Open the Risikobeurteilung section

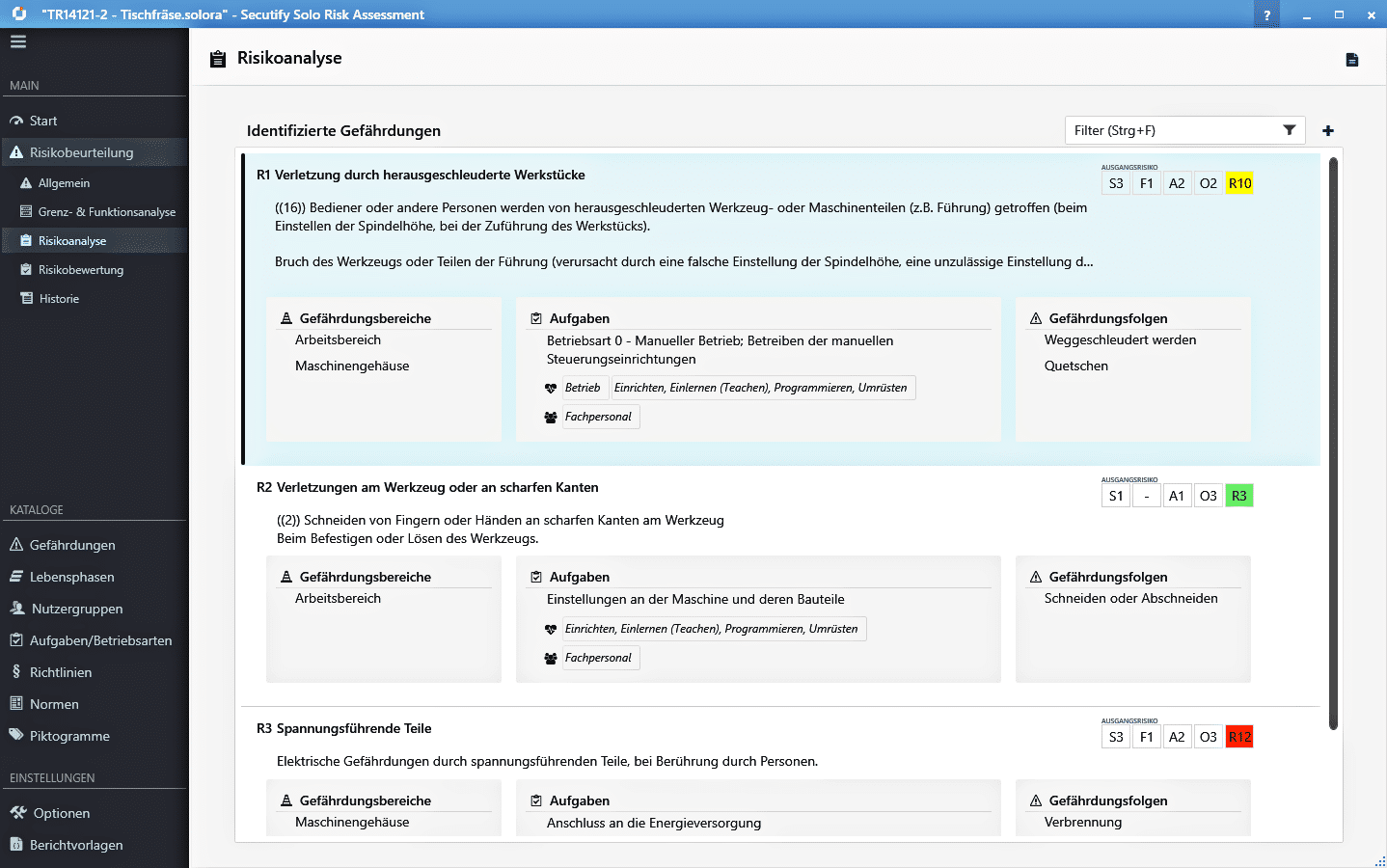(94, 152)
